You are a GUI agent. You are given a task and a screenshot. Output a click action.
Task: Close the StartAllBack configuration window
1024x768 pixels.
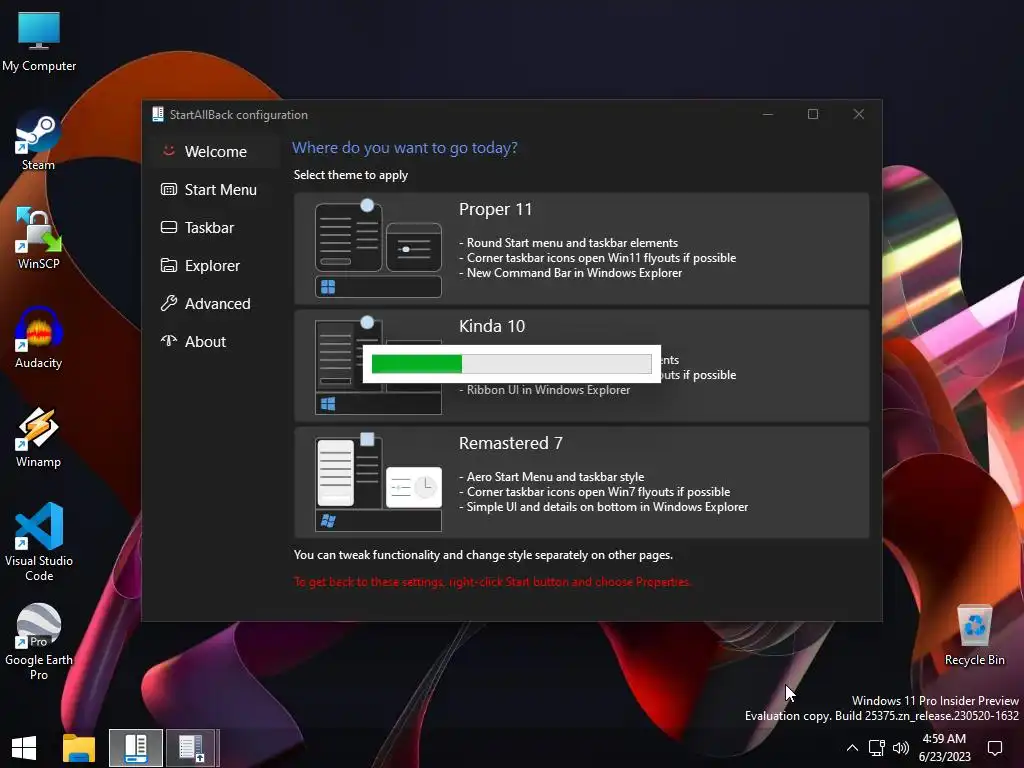(859, 114)
